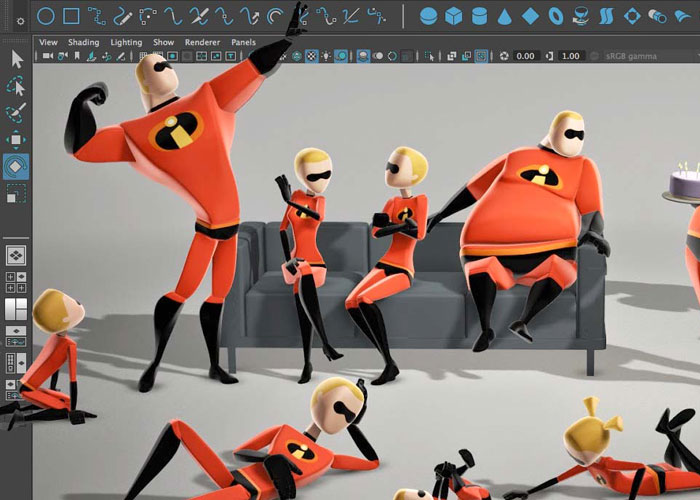The image size is (700, 500).
Task: Create a NURBS sphere from the shelf
Action: (x=429, y=17)
